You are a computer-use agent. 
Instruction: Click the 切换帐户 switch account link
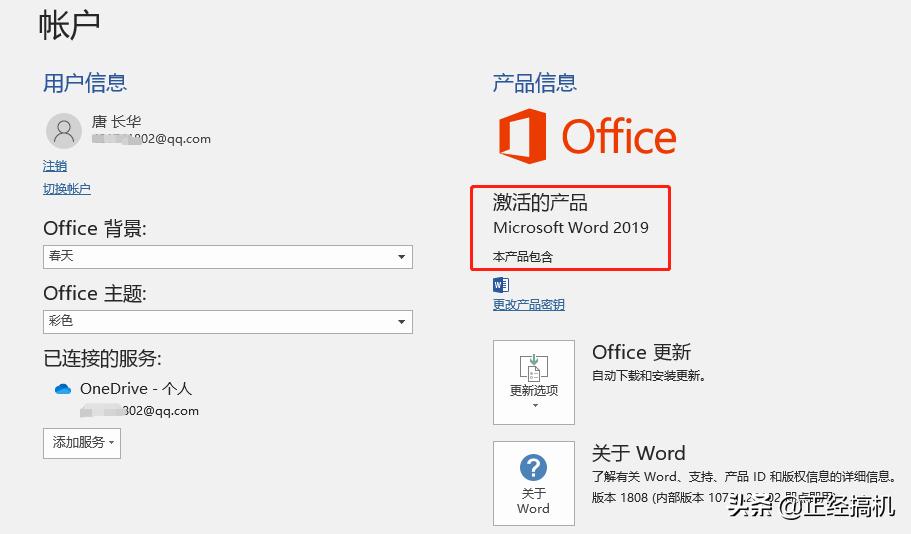click(x=67, y=189)
